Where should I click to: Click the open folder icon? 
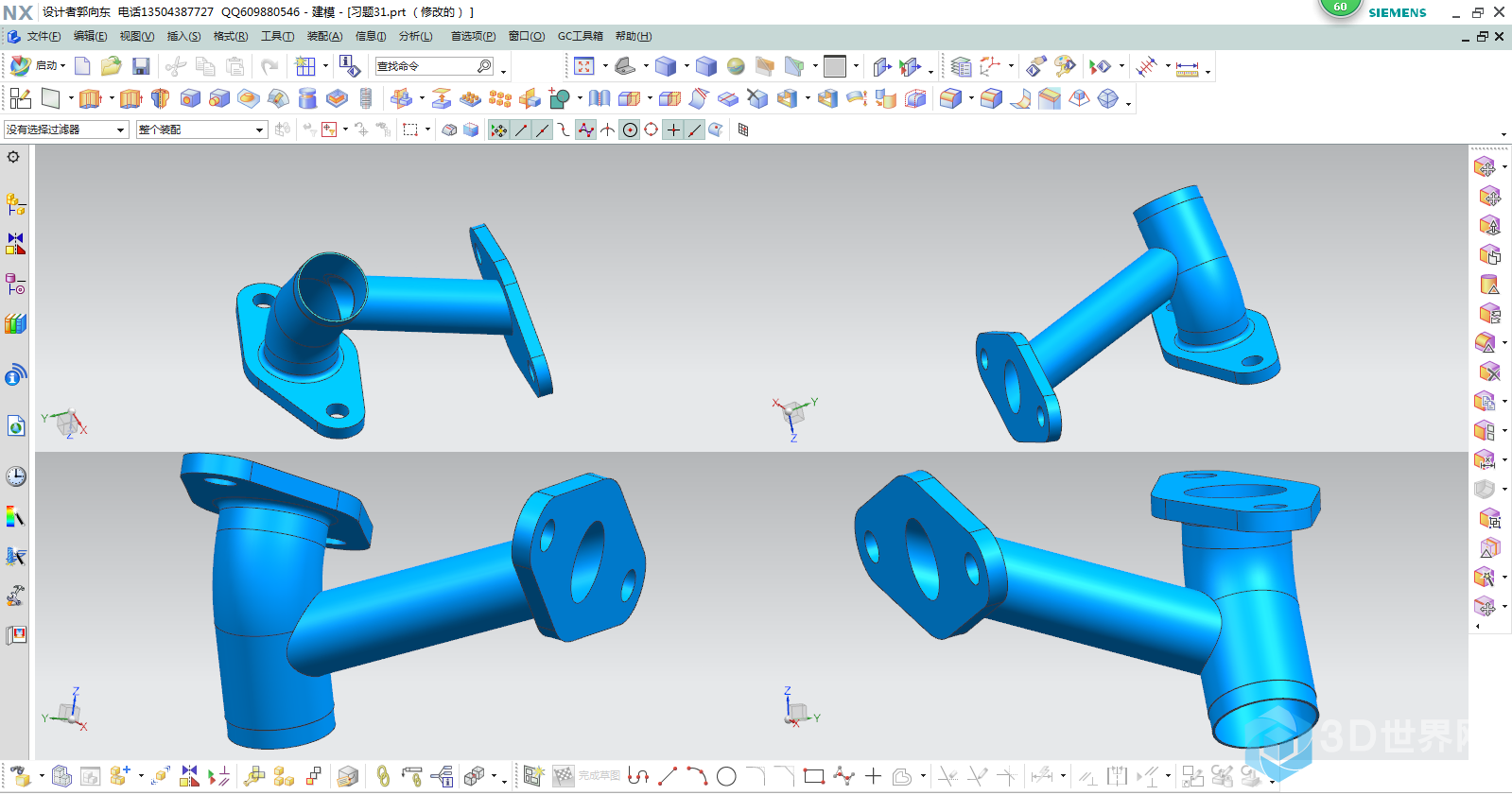(112, 65)
